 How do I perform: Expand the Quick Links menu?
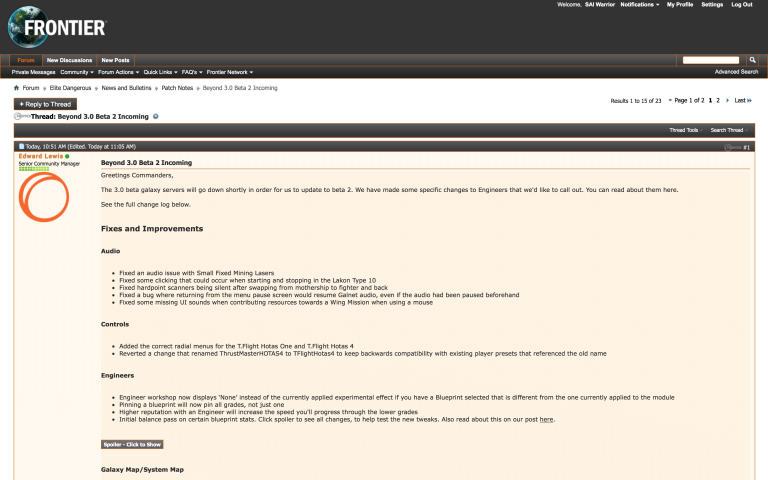pyautogui.click(x=160, y=72)
